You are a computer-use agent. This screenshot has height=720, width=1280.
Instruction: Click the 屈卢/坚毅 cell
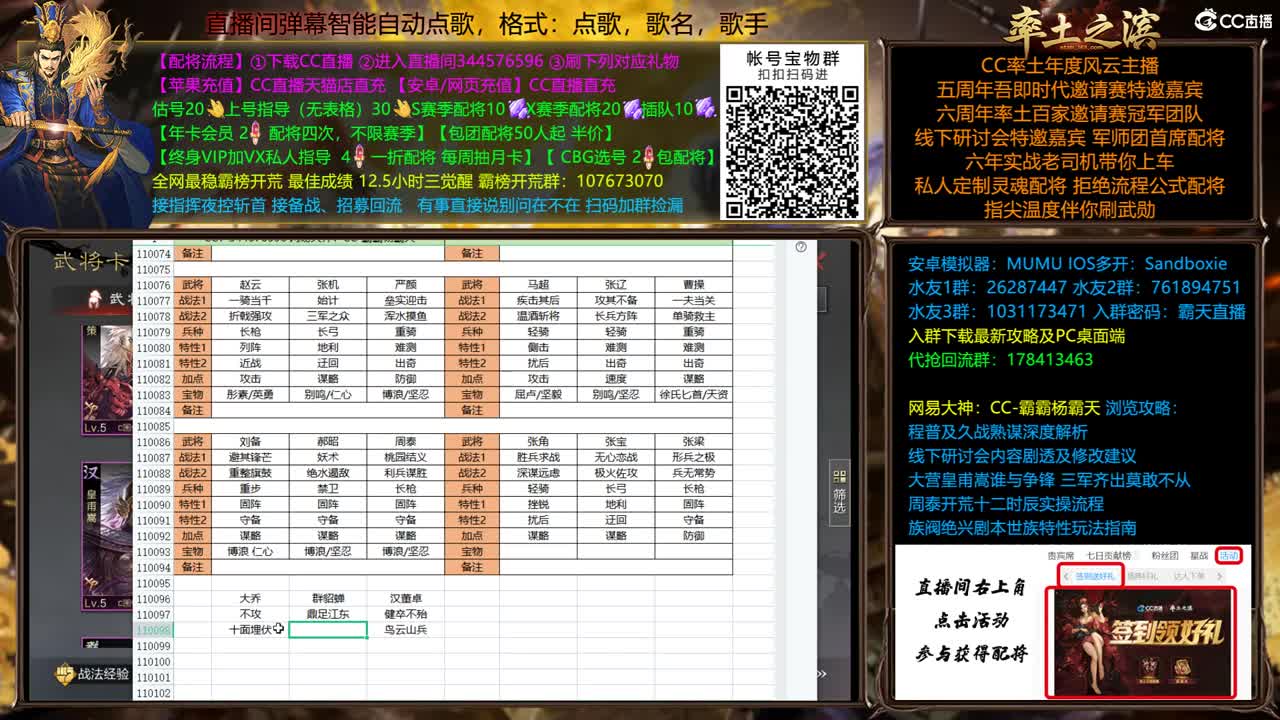(538, 395)
